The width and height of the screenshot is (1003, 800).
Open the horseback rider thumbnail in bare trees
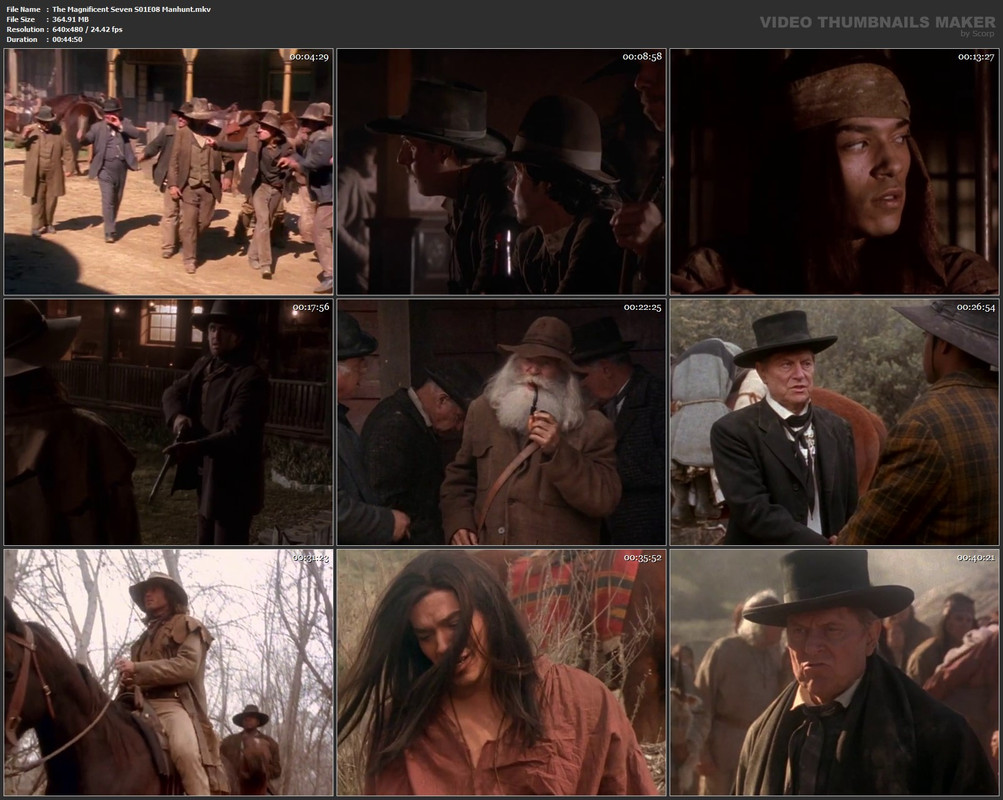point(168,672)
